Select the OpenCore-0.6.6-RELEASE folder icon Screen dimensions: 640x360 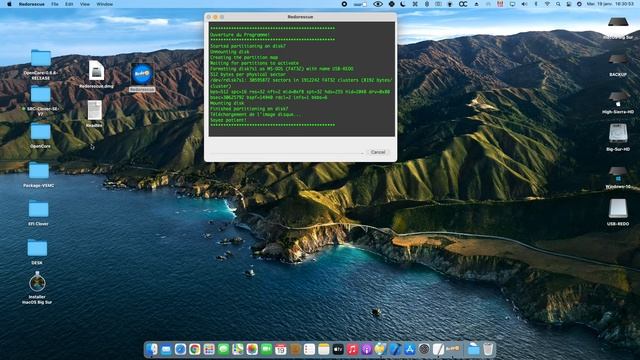click(x=40, y=59)
